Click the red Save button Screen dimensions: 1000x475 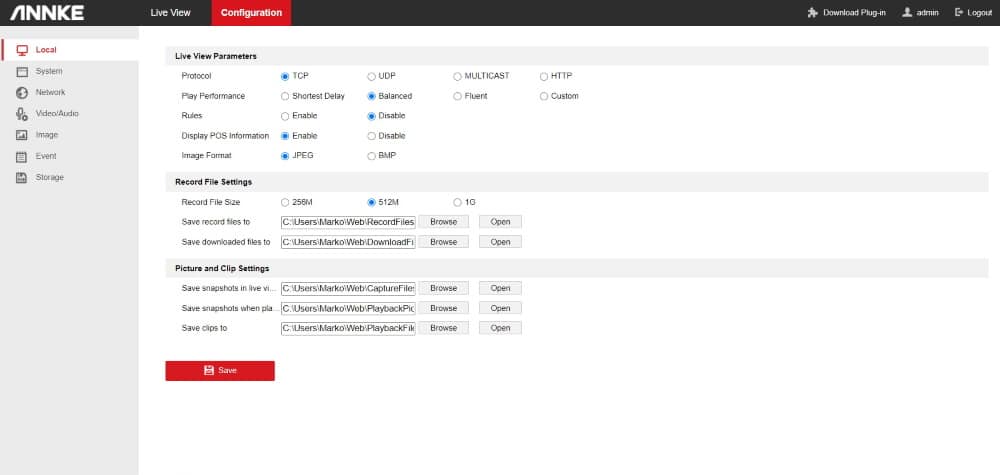220,370
